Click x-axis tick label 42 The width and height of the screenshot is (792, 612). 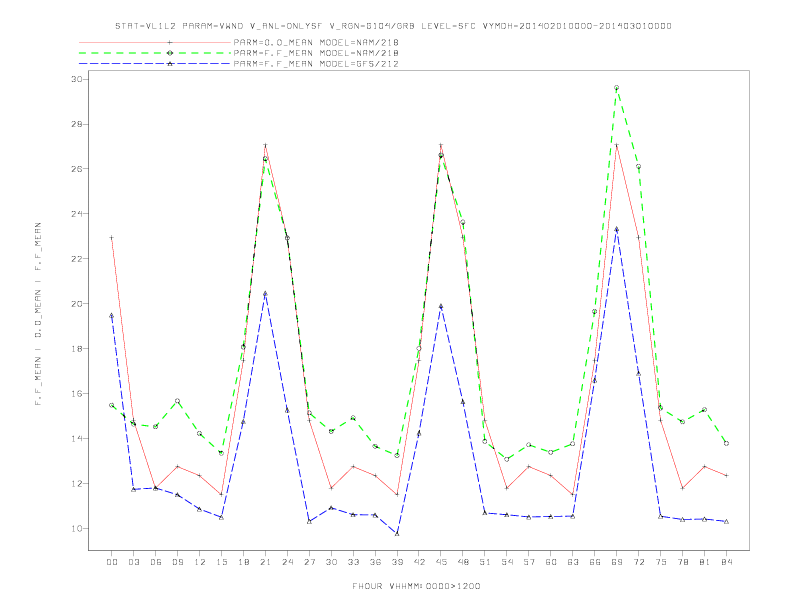coord(419,562)
